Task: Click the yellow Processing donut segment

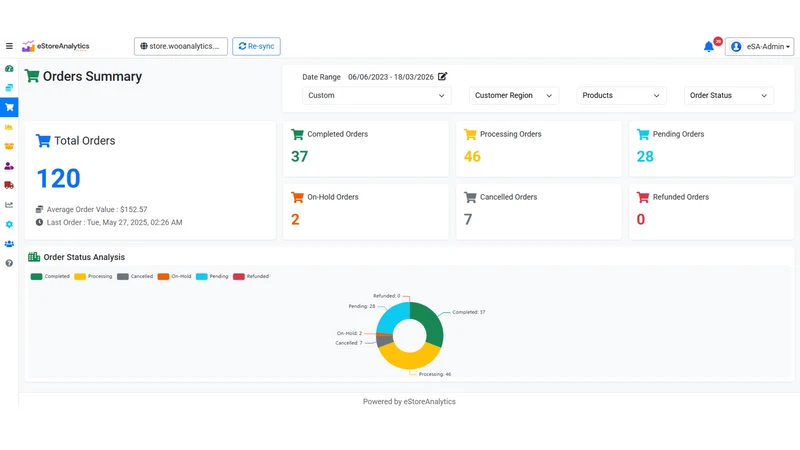Action: pyautogui.click(x=408, y=359)
